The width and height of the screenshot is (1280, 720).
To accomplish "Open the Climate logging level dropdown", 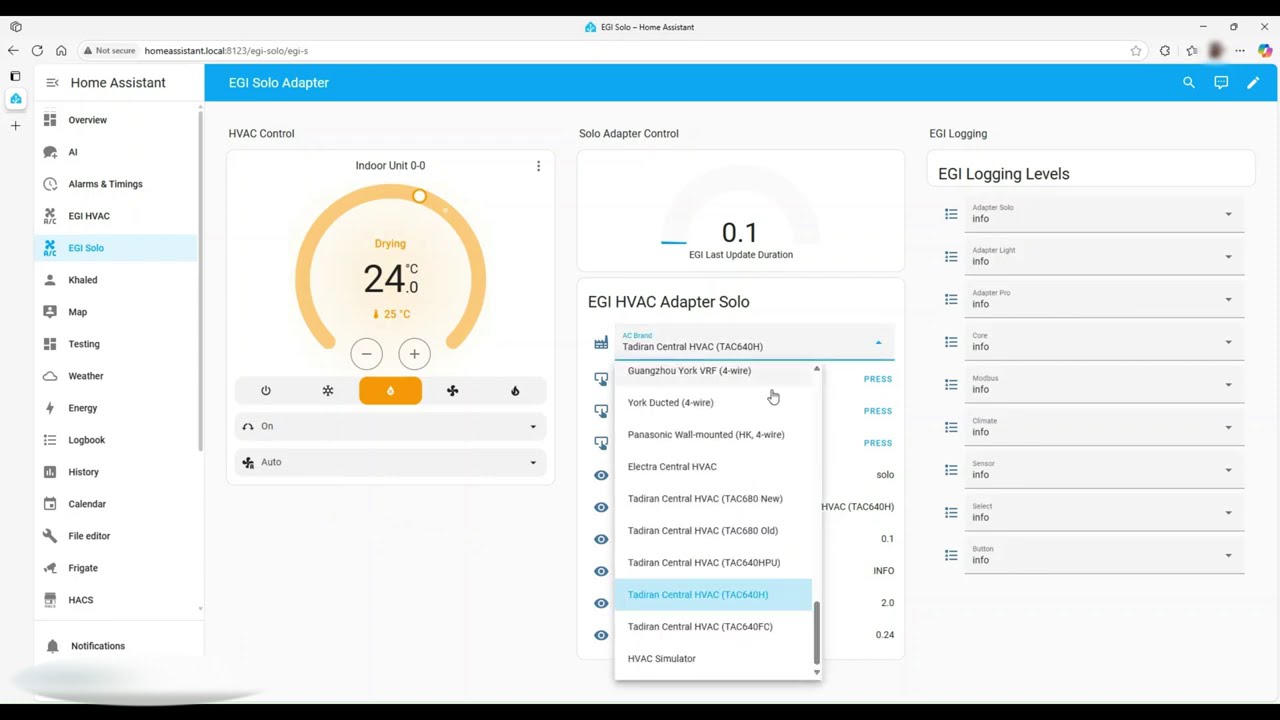I will pos(1104,427).
